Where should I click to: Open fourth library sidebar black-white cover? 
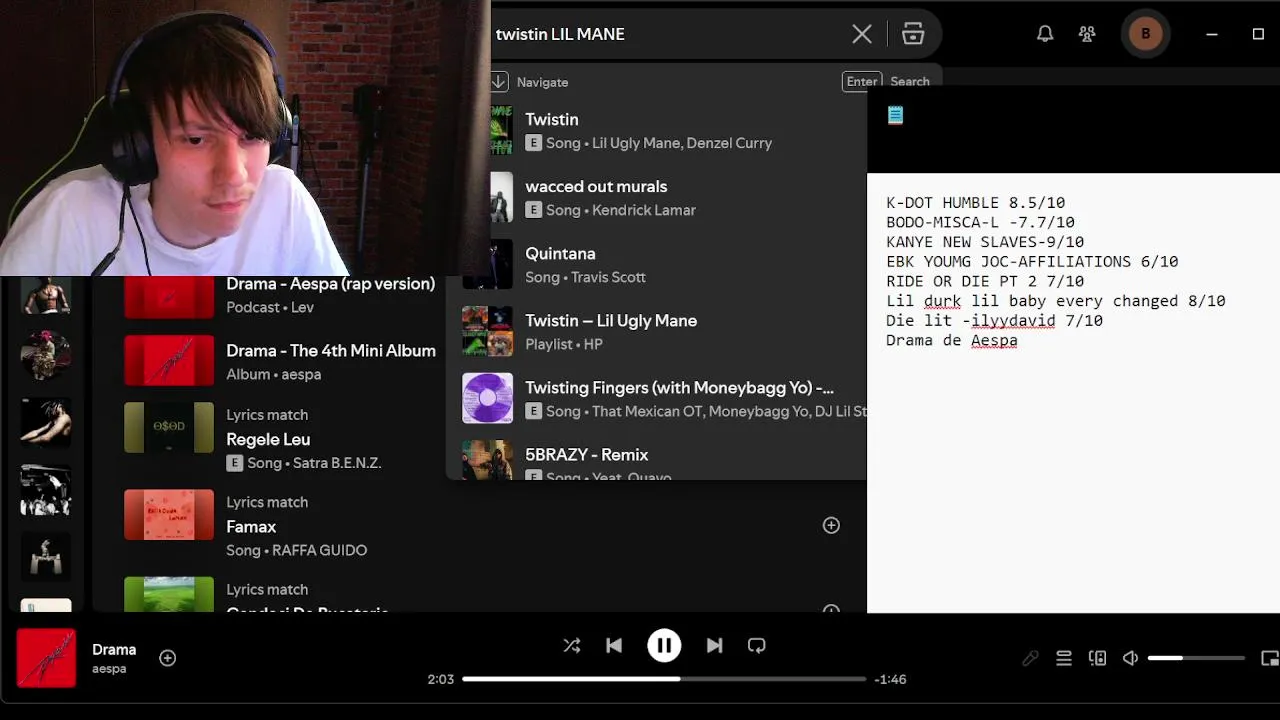pyautogui.click(x=46, y=489)
